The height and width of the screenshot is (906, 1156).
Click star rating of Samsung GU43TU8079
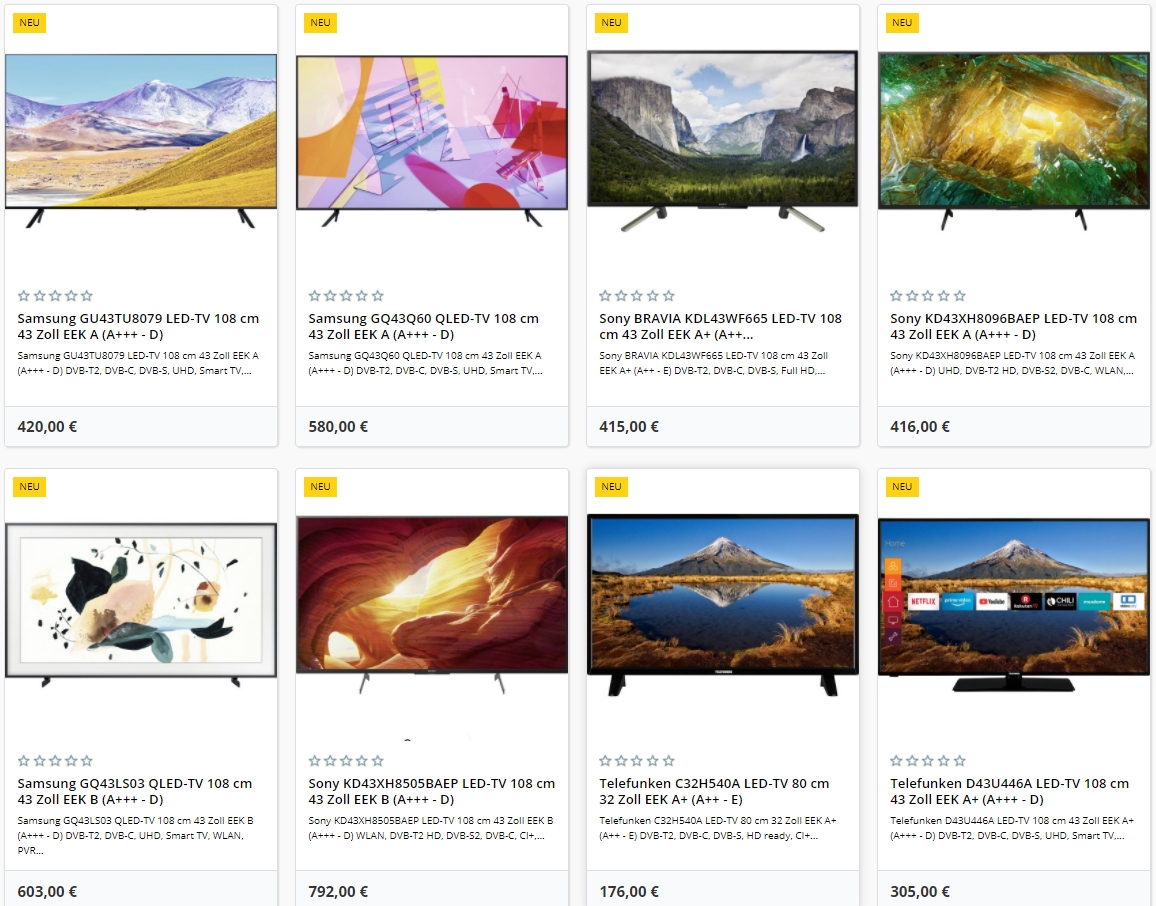tap(55, 296)
